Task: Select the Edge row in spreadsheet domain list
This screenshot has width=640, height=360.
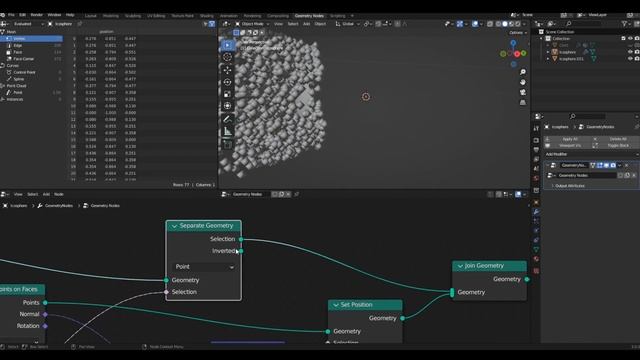Action: 32,45
